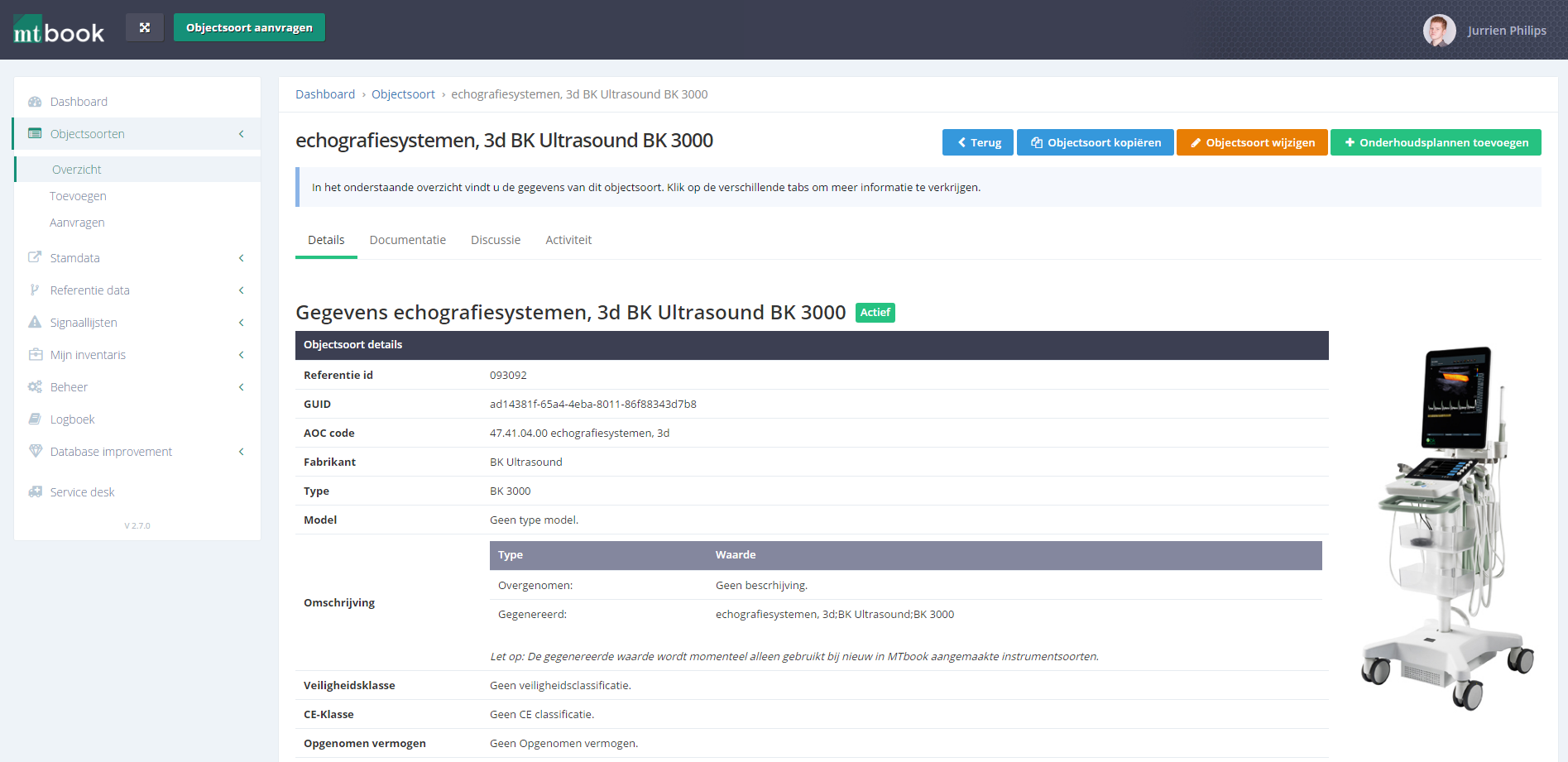Expand the Referentie data chevron
Viewport: 1568px width, 762px height.
point(242,290)
